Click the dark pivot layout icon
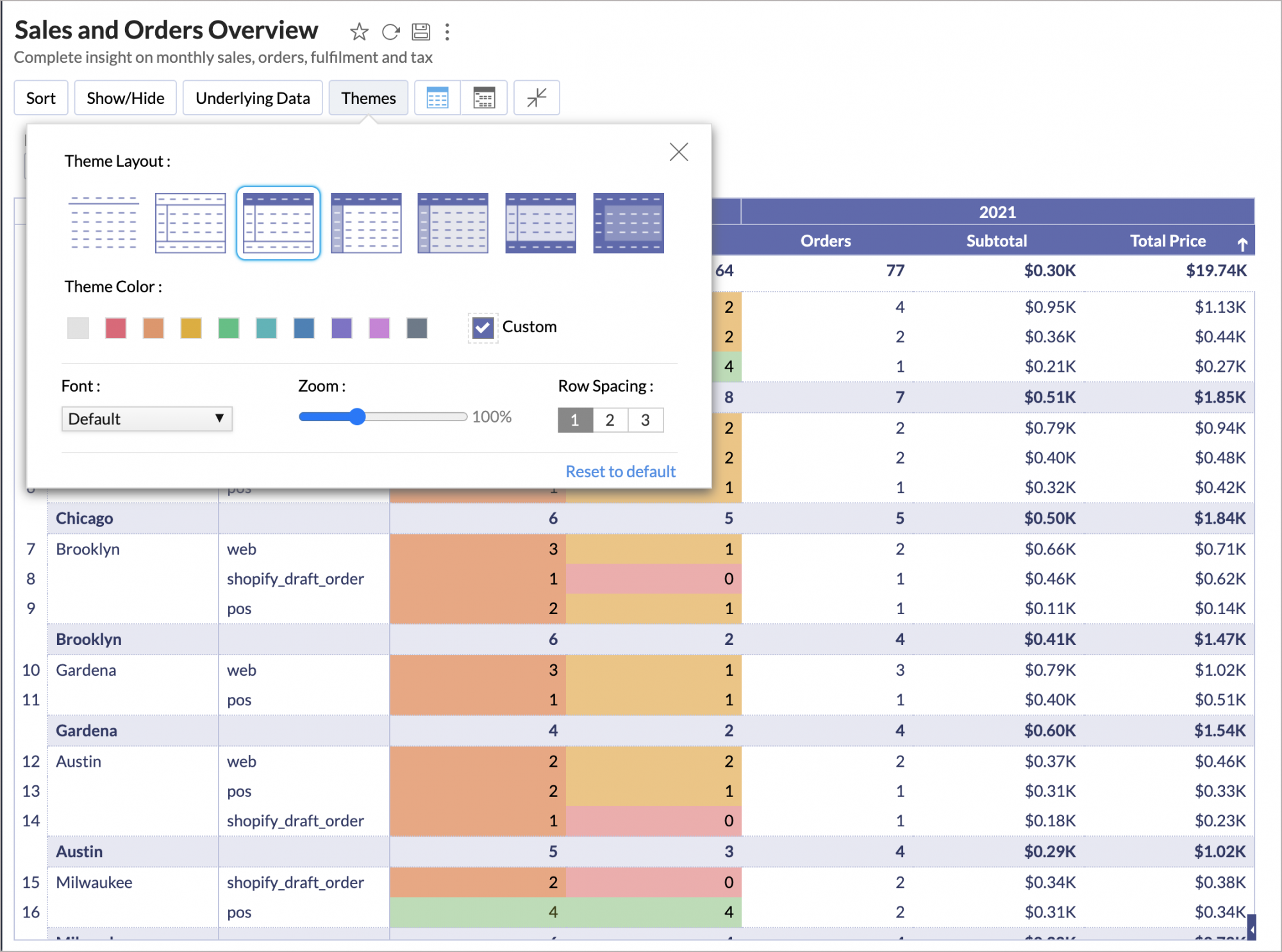1282x952 pixels. [x=484, y=98]
